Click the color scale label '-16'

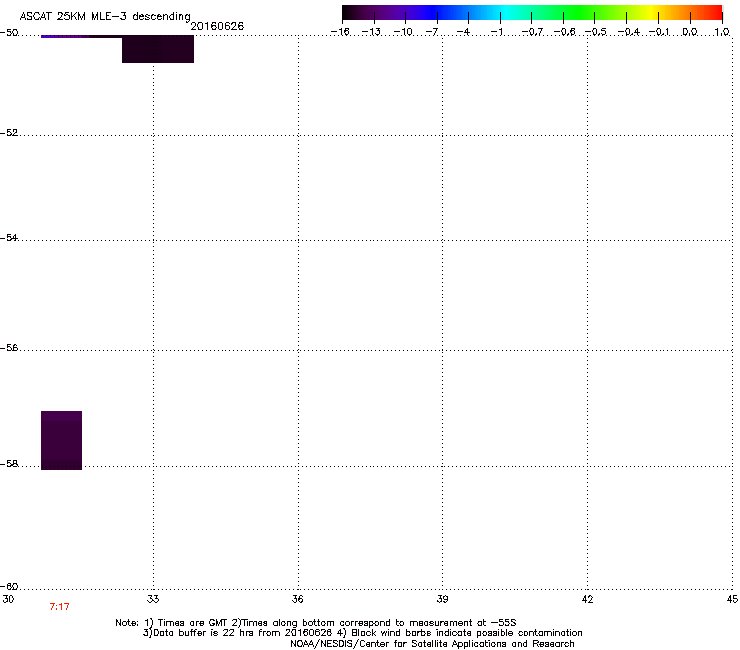click(x=340, y=32)
